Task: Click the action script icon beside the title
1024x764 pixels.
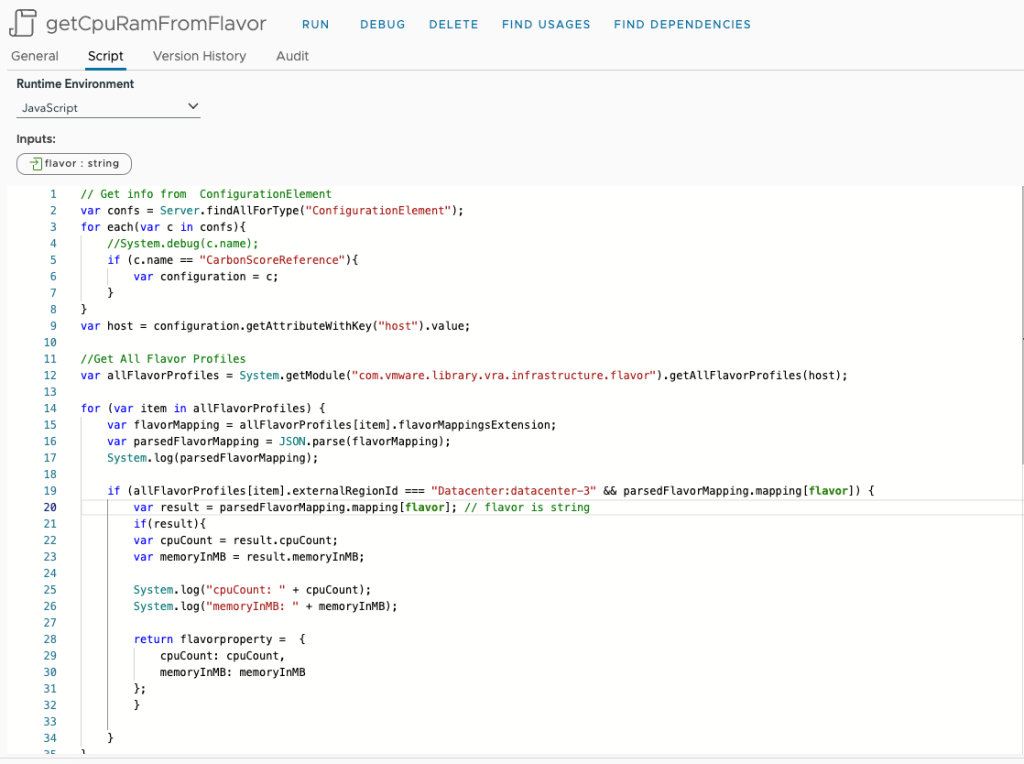Action: [x=23, y=23]
